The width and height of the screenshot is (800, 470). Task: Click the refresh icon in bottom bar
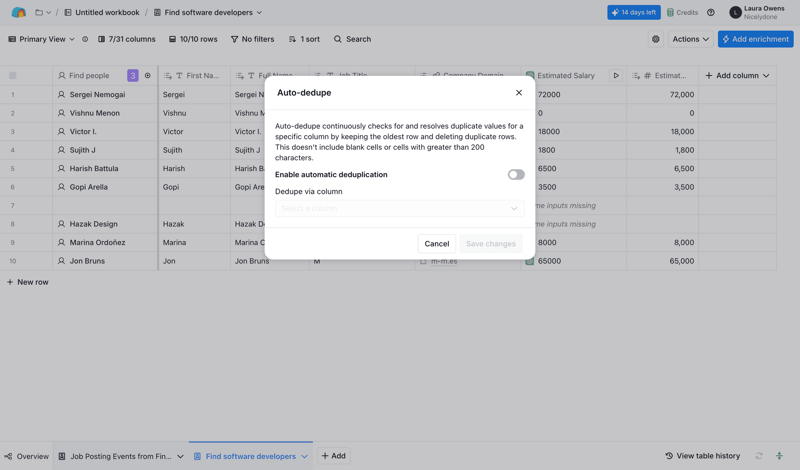point(759,456)
